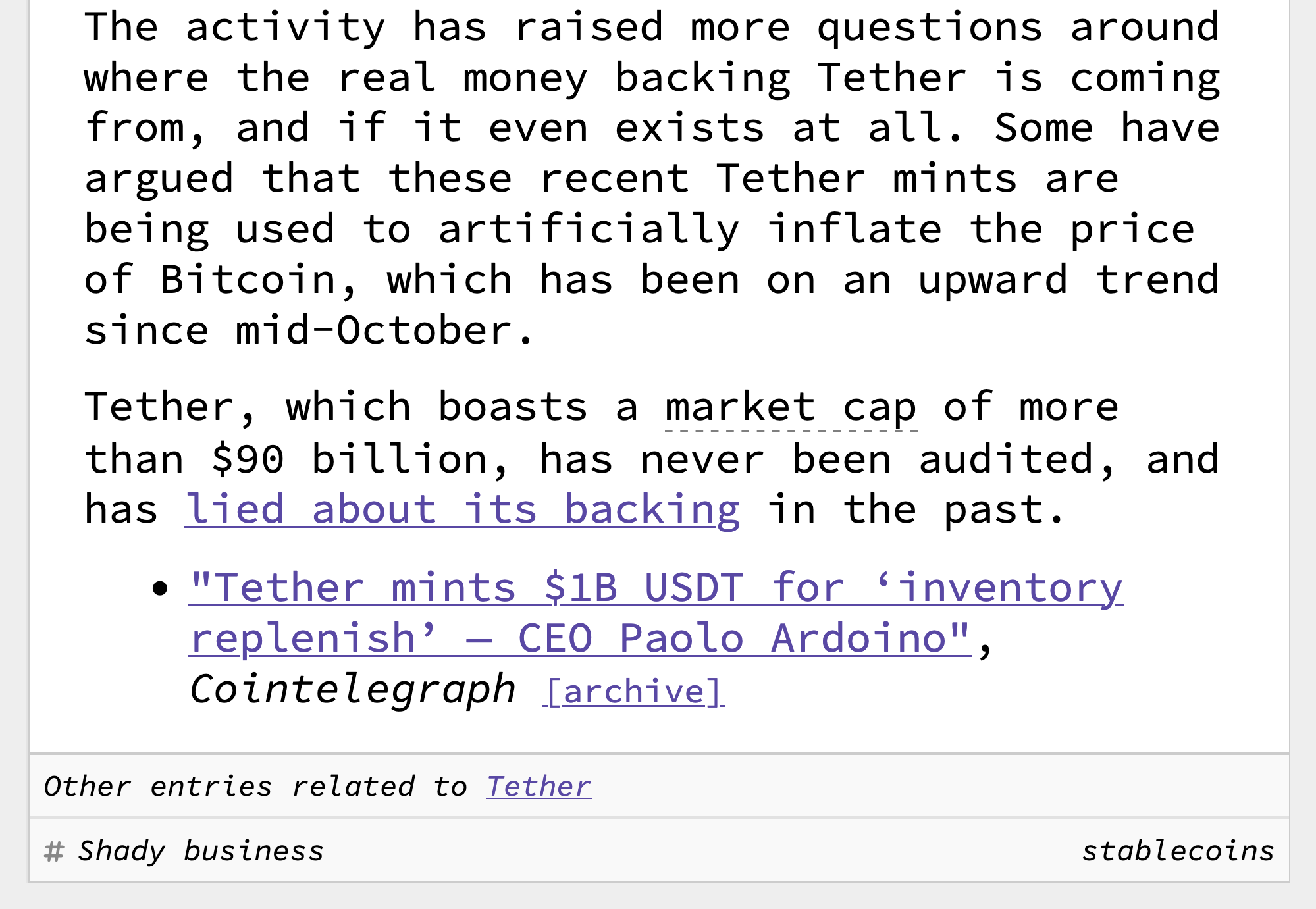
Task: Select the Shady business theme tag
Action: click(x=201, y=851)
